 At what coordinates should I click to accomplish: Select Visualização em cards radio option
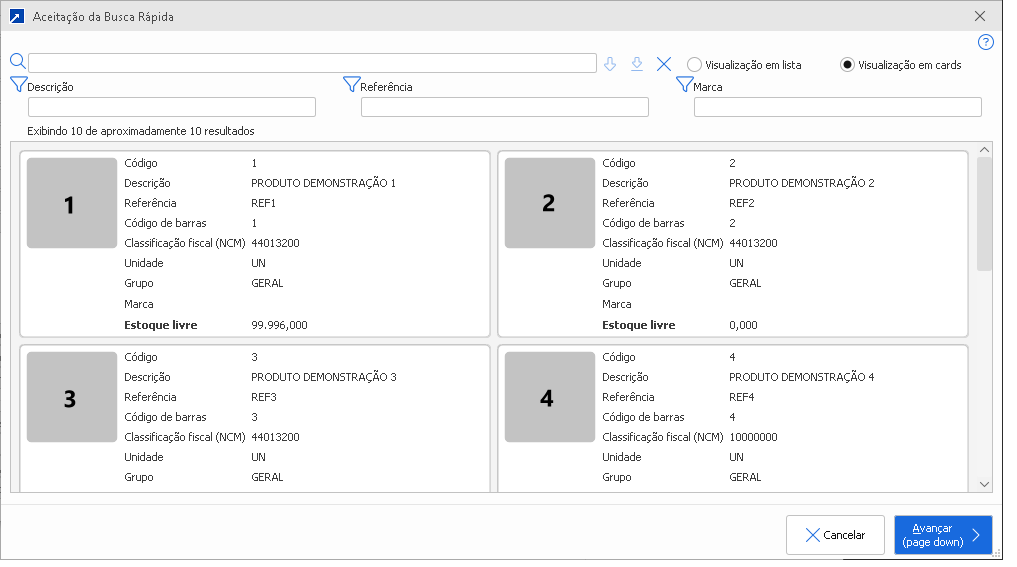point(847,65)
